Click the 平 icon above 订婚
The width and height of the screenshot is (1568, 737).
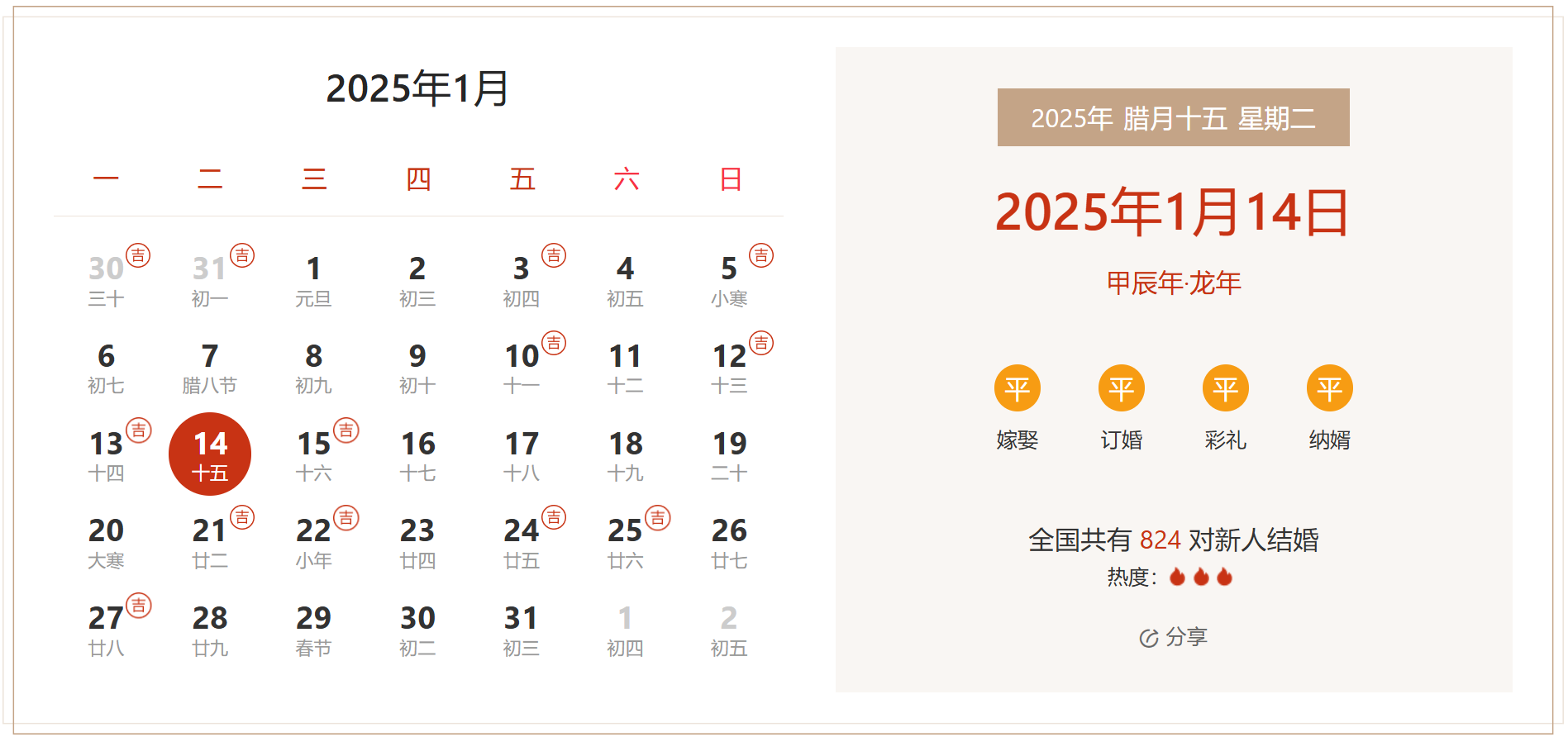coord(1122,388)
